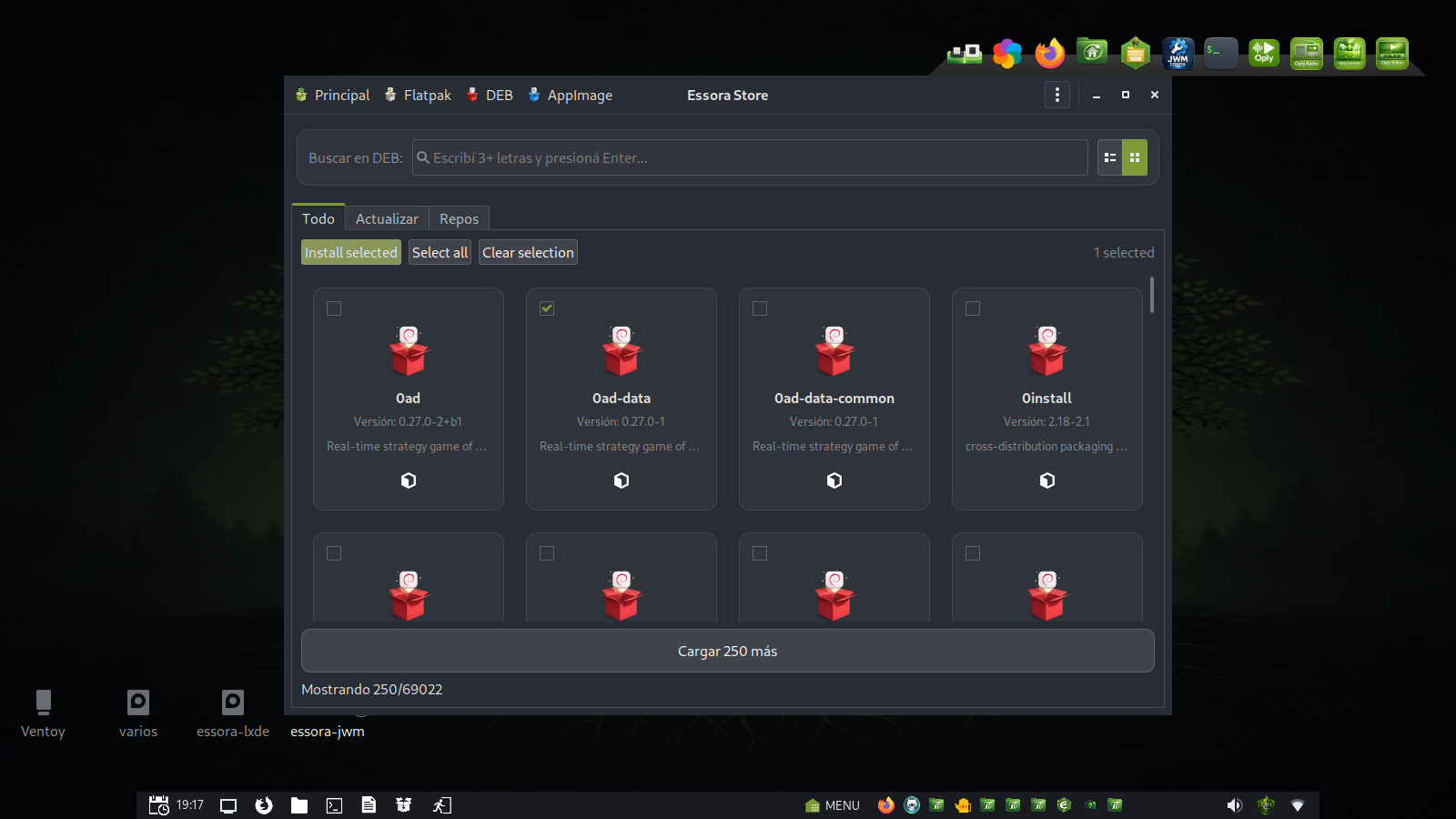Switch to grid view layout
The width and height of the screenshot is (1456, 819).
pyautogui.click(x=1135, y=157)
